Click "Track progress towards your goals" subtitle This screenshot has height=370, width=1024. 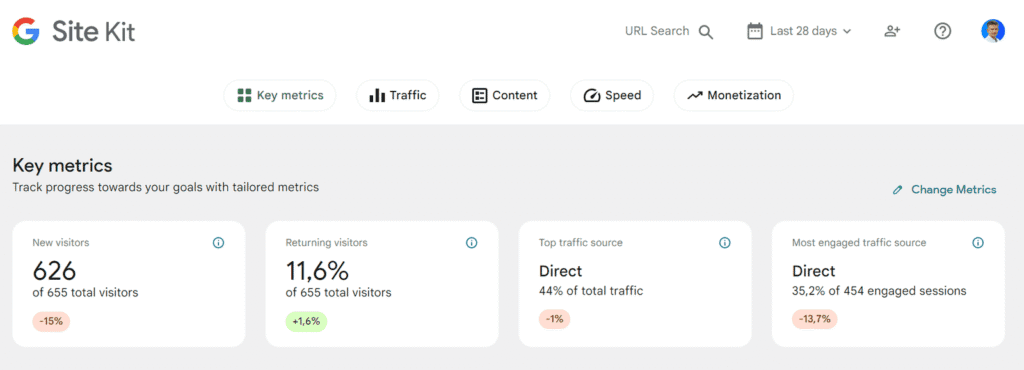(166, 187)
